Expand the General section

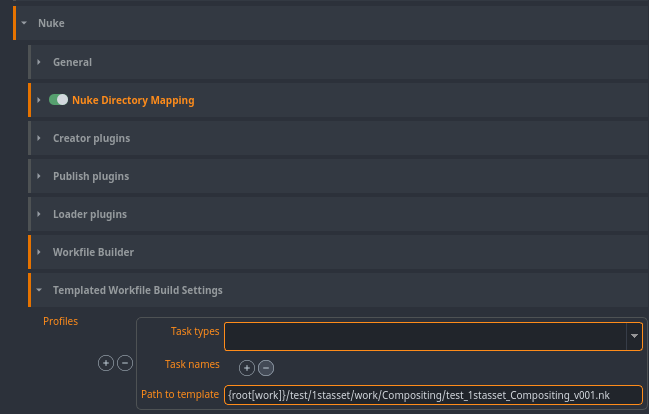point(39,62)
